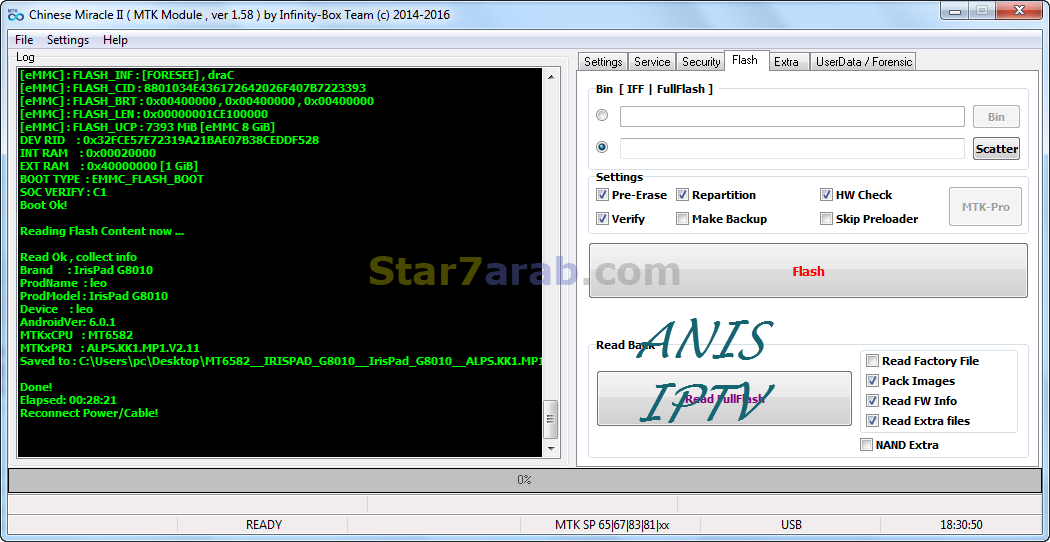Click the 'Elapsed: 00:28:21' log line
The height and width of the screenshot is (542, 1050).
[x=68, y=400]
